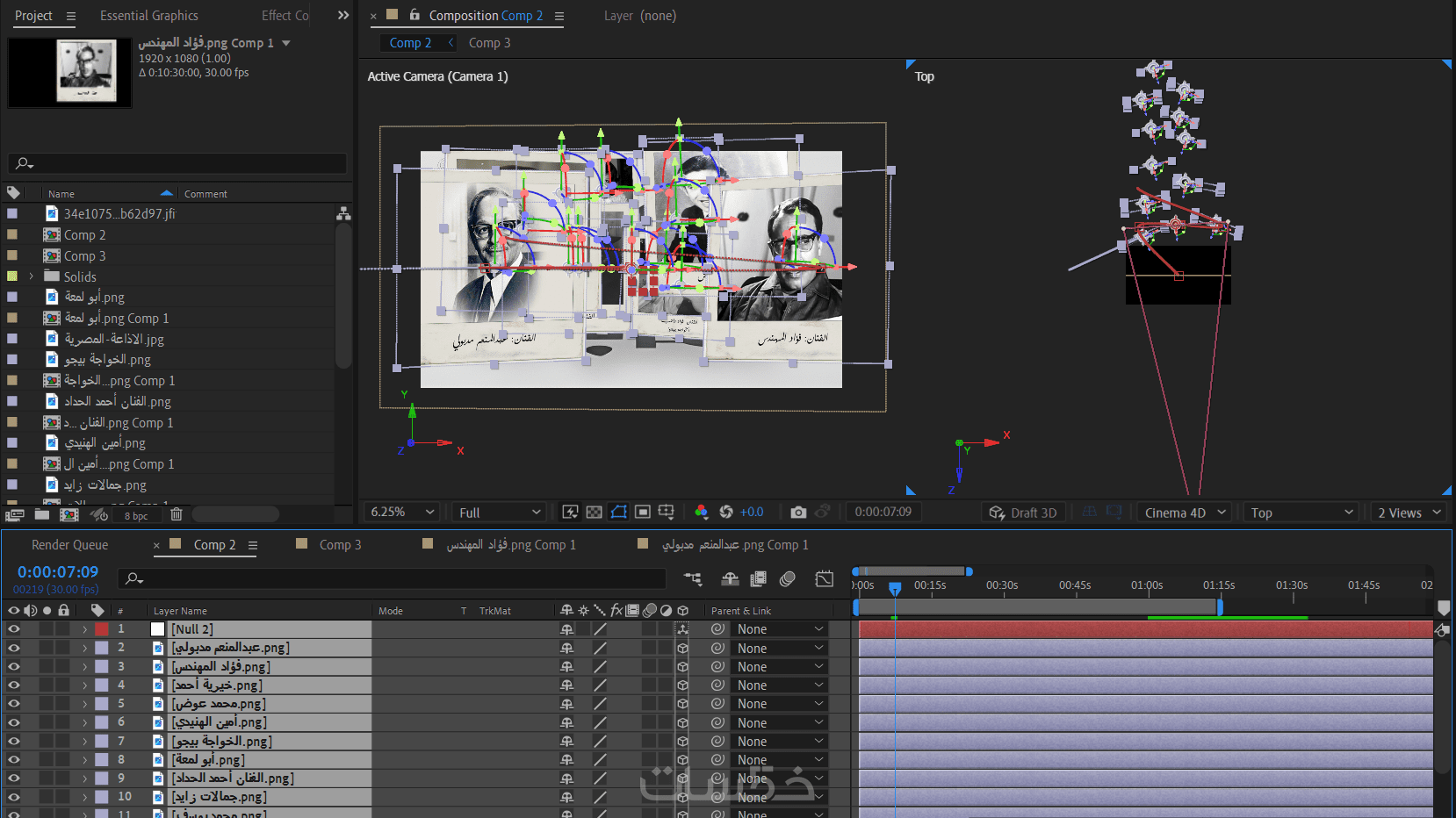Open the Render Queue tab
1456x818 pixels.
70,545
